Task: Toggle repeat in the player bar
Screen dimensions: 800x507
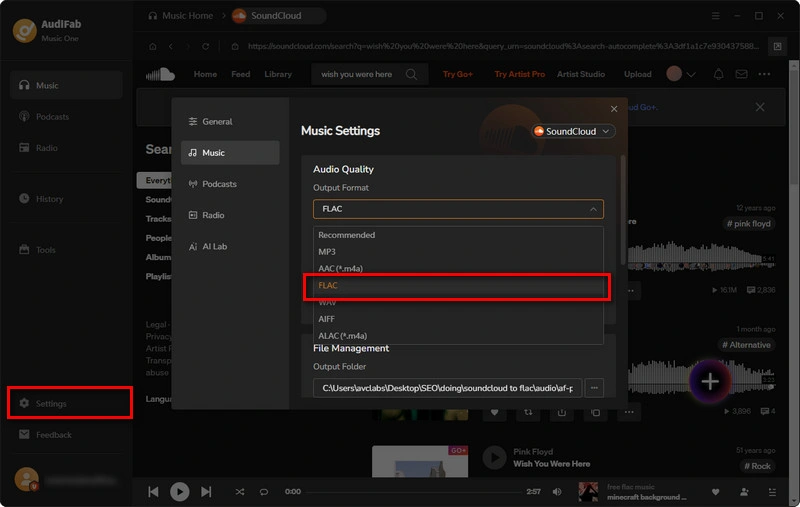Action: click(x=264, y=492)
